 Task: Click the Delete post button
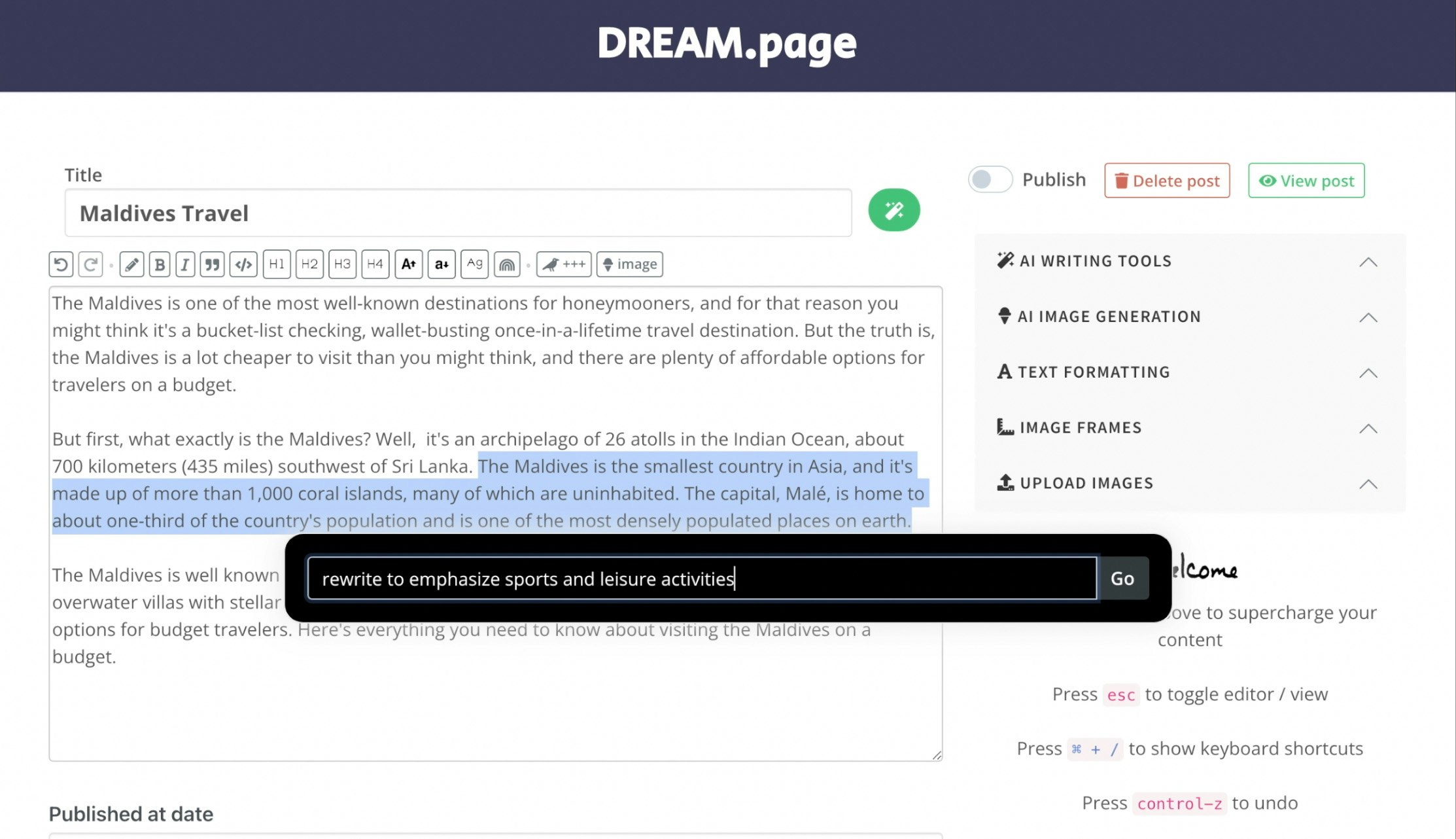pyautogui.click(x=1167, y=181)
